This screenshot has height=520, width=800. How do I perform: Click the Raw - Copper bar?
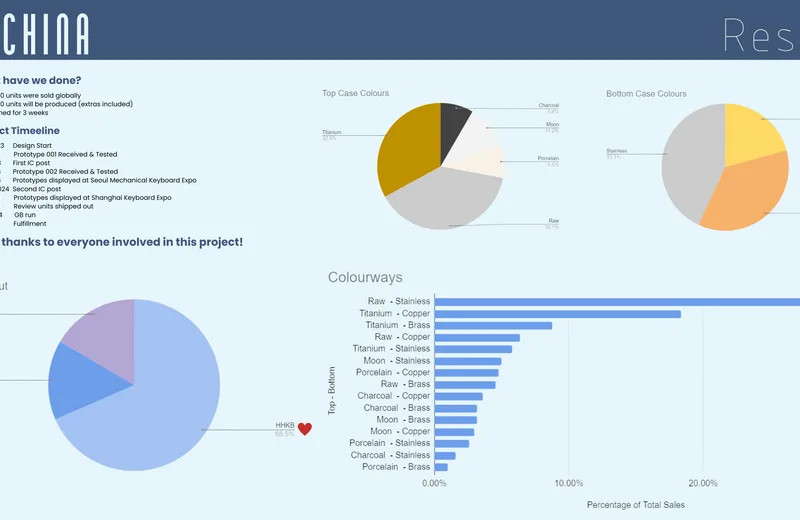pyautogui.click(x=477, y=337)
